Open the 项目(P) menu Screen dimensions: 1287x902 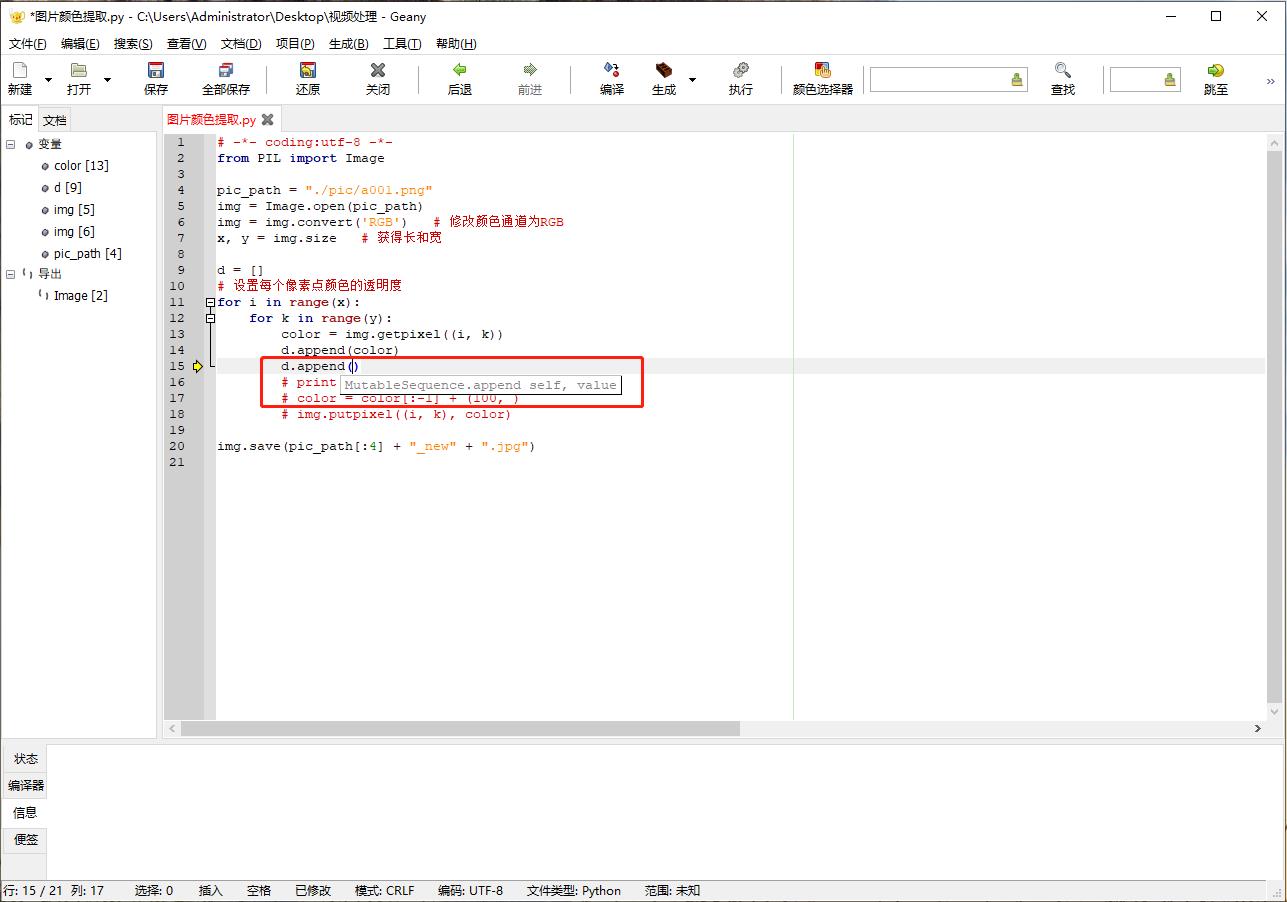[x=295, y=44]
